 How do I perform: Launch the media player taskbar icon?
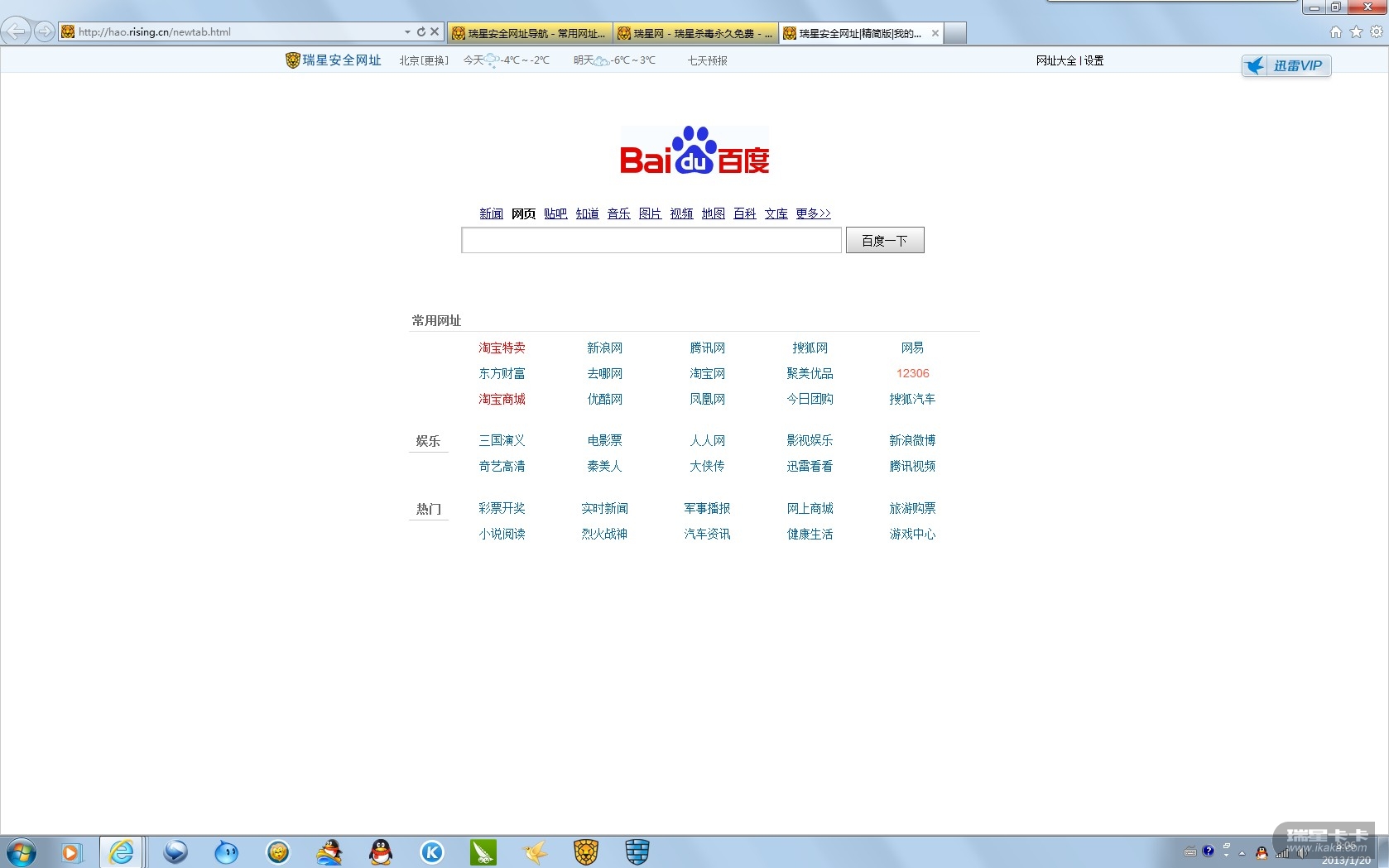click(x=71, y=852)
